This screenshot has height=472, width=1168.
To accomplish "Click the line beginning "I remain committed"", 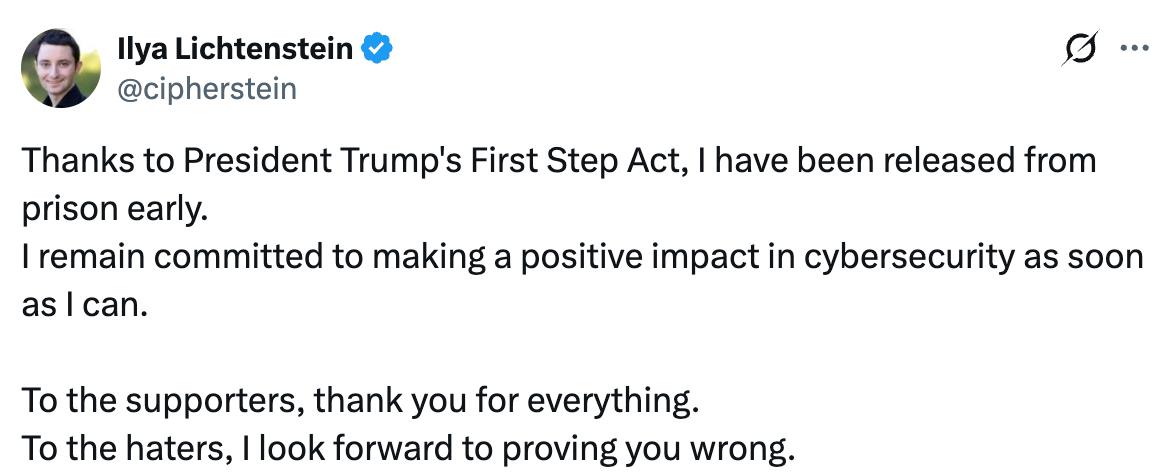I will [x=580, y=258].
